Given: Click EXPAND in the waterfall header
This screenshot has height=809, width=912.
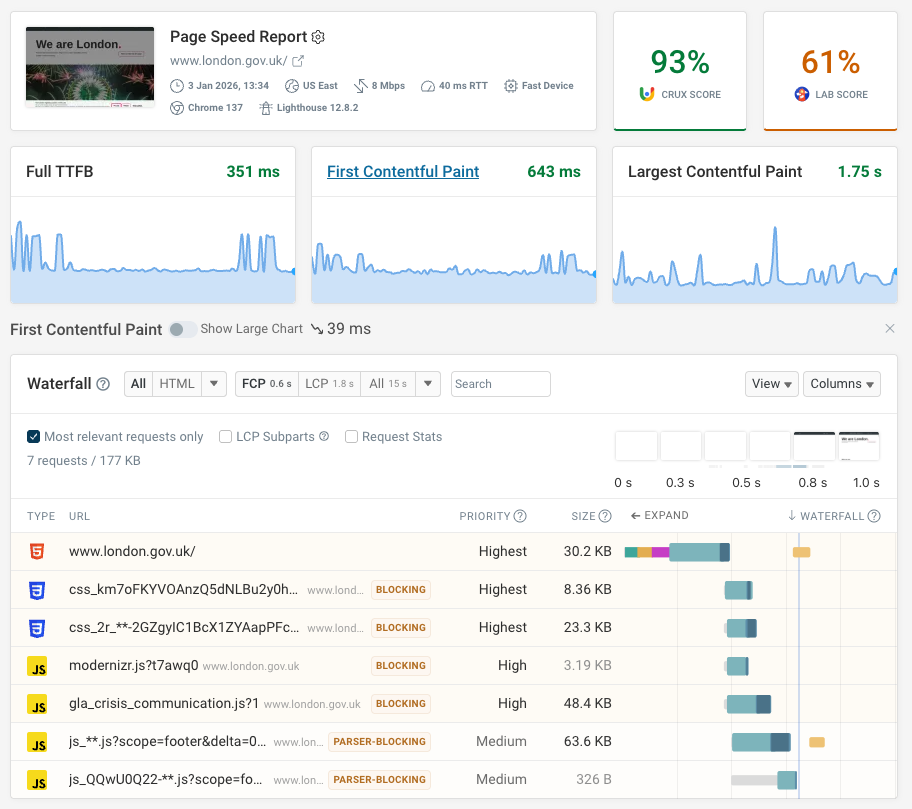Looking at the screenshot, I should 658,516.
